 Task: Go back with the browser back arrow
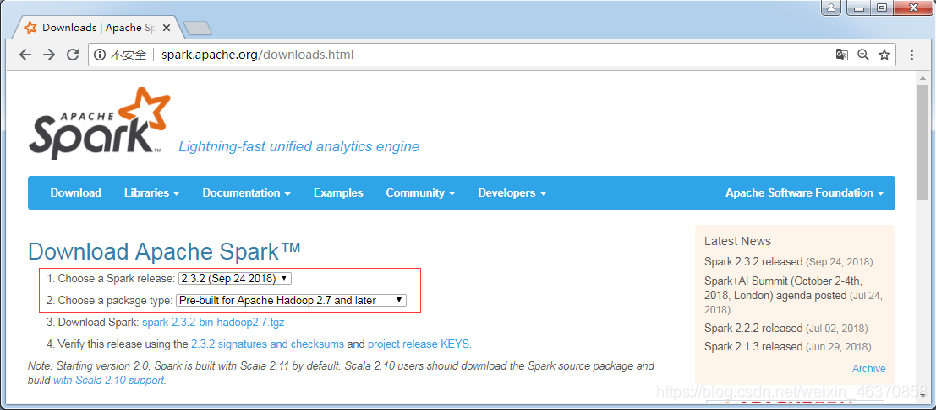pyautogui.click(x=25, y=55)
